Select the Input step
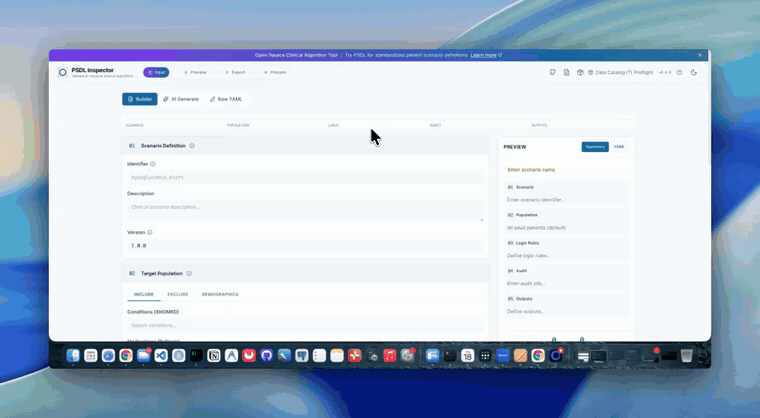760x418 pixels. click(x=156, y=72)
